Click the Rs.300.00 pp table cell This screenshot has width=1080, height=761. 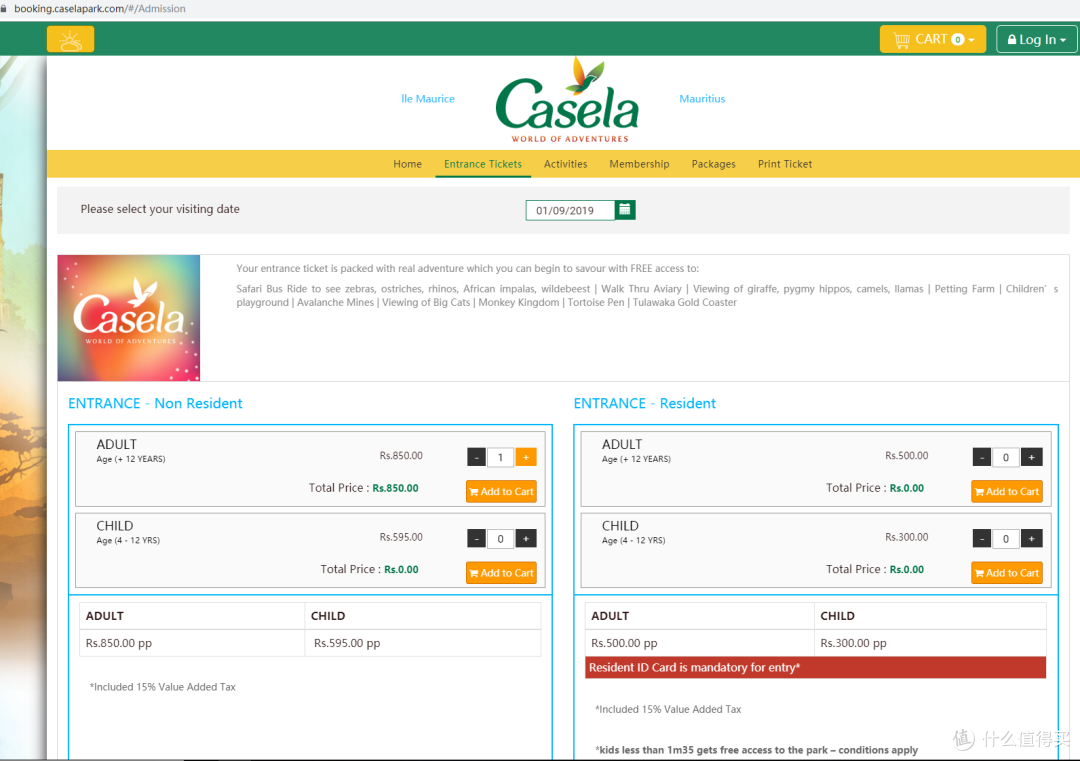931,643
